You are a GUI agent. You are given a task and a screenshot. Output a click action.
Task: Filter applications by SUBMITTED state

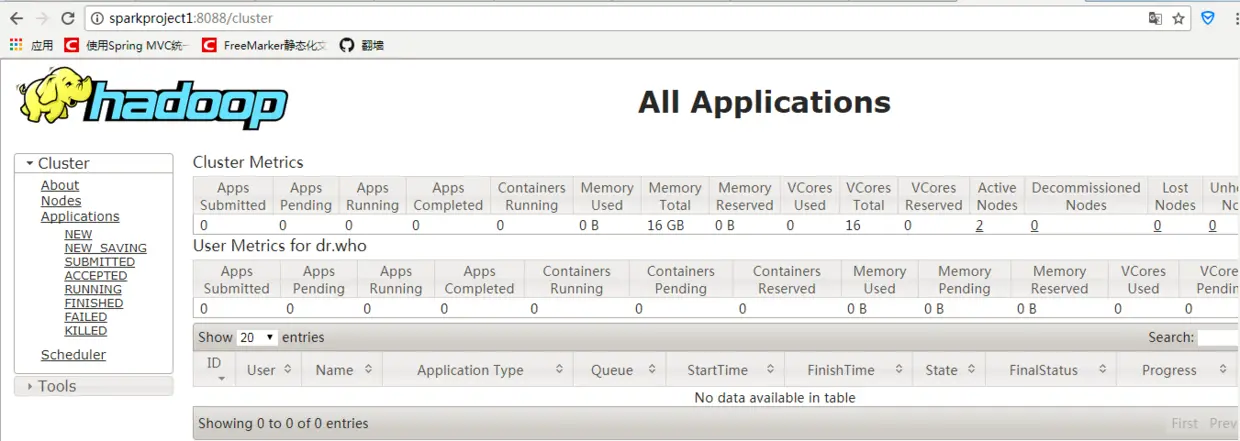100,262
